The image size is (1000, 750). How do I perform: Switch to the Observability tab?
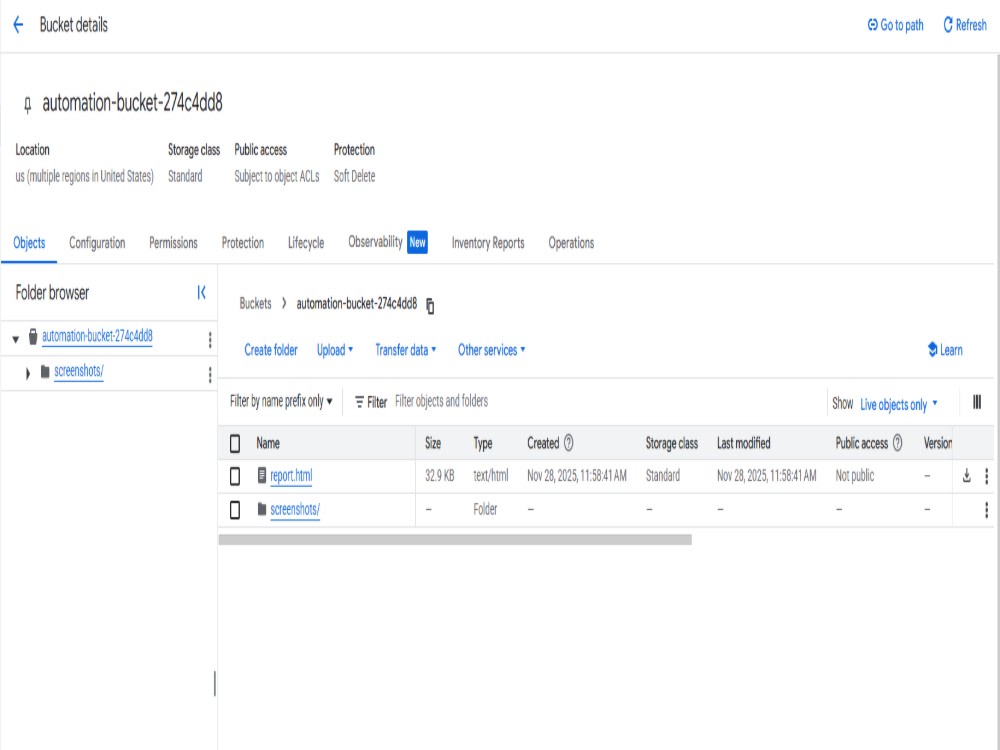tap(388, 242)
